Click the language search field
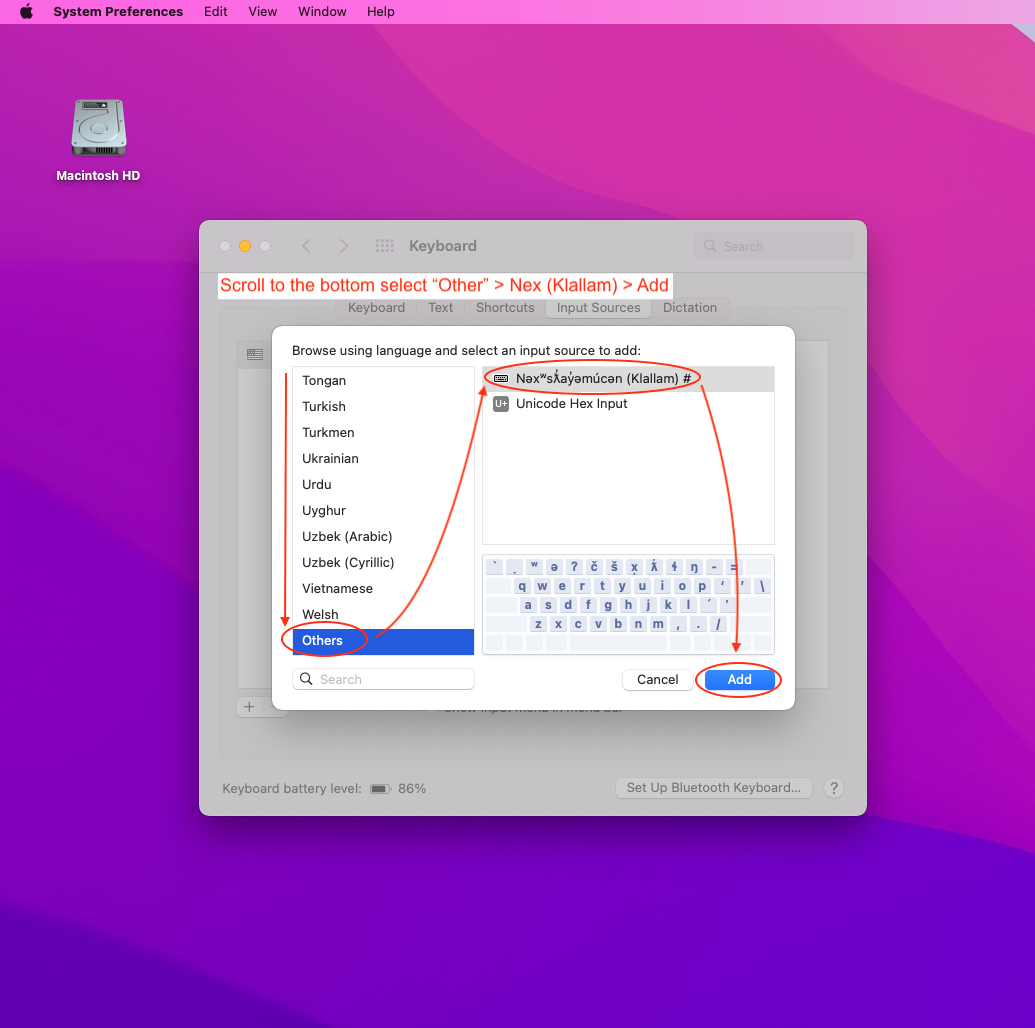This screenshot has width=1035, height=1028. (x=383, y=679)
